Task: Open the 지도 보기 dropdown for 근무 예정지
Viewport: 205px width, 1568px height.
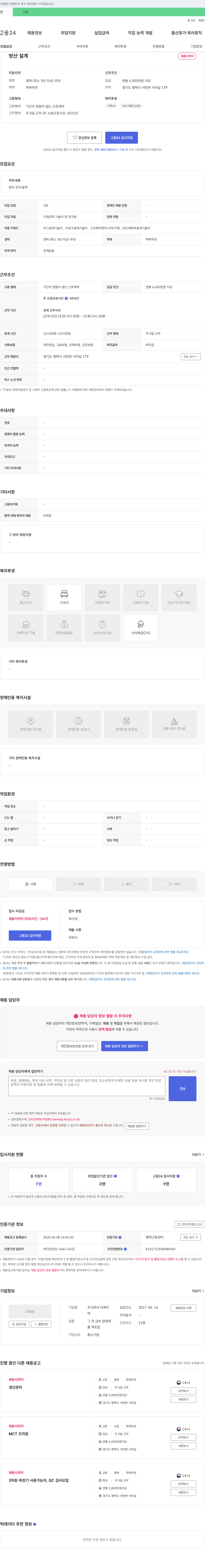Action: 190,357
